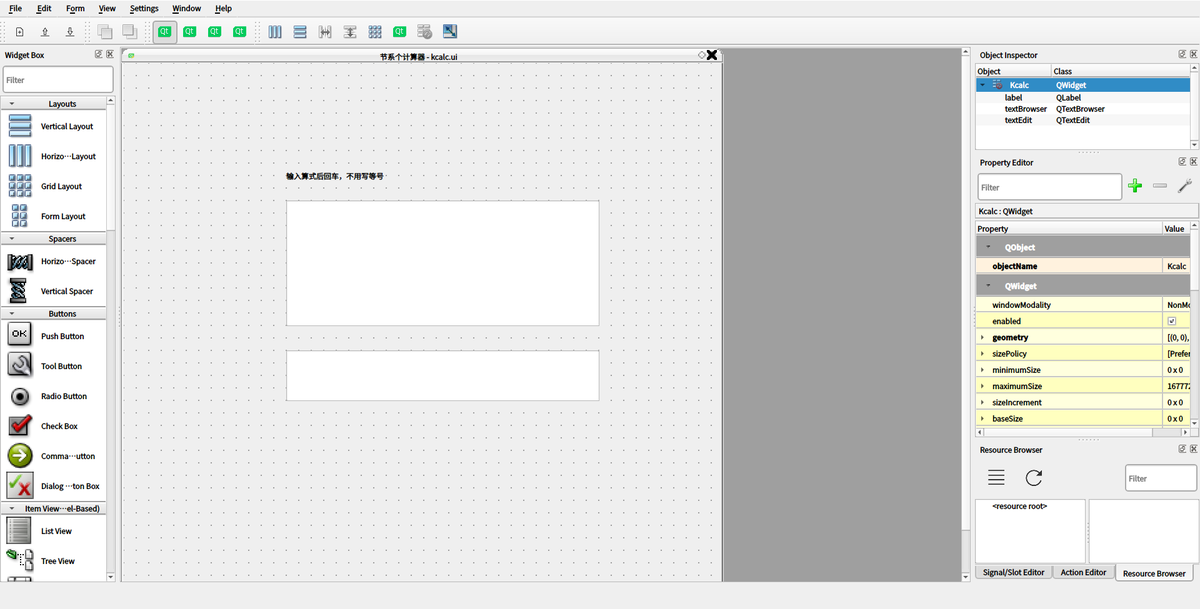
Task: Select the Push Button widget
Action: [x=62, y=336]
